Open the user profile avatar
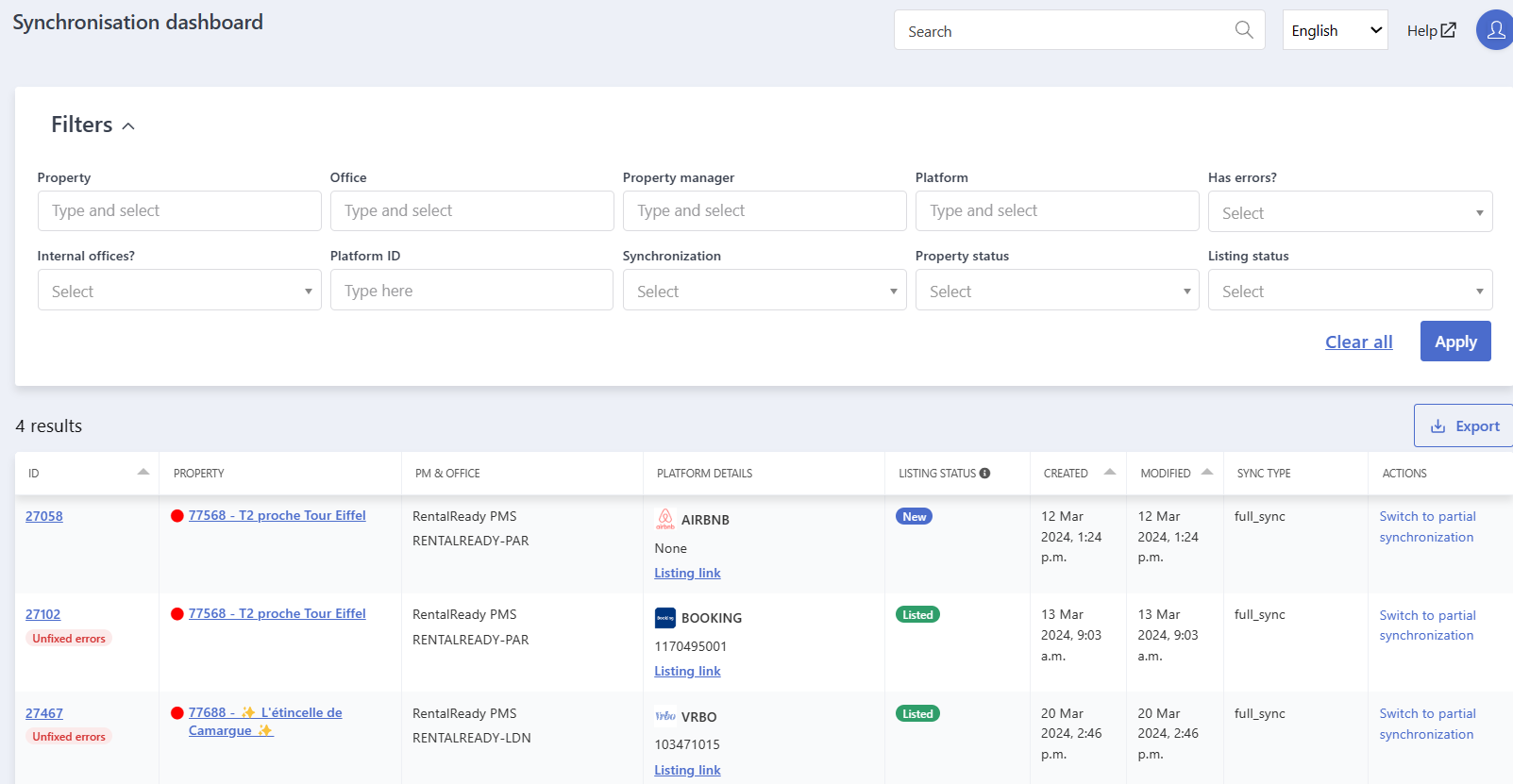Image resolution: width=1513 pixels, height=784 pixels. tap(1496, 30)
